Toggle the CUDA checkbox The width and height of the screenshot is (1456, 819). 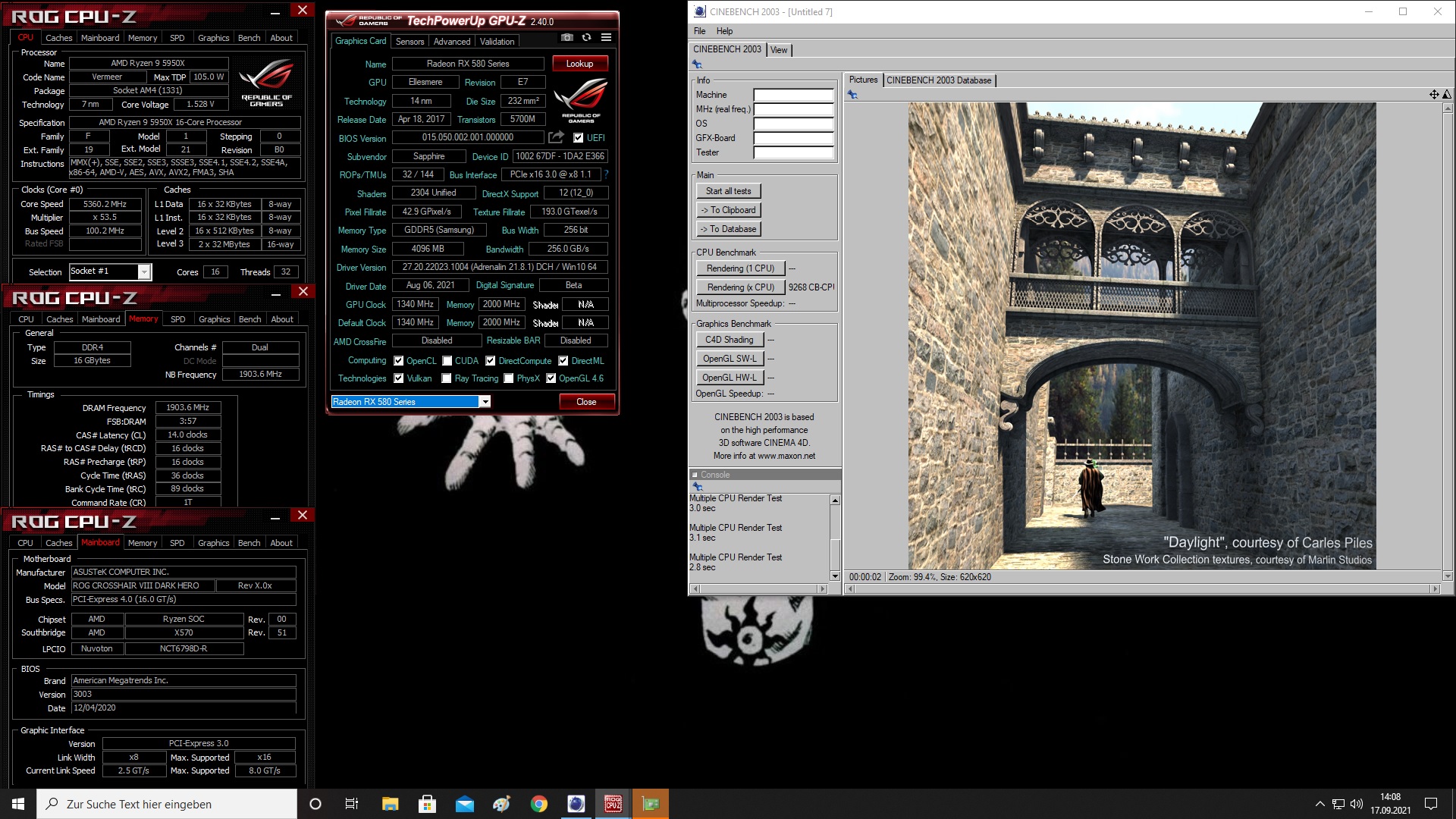click(x=447, y=361)
